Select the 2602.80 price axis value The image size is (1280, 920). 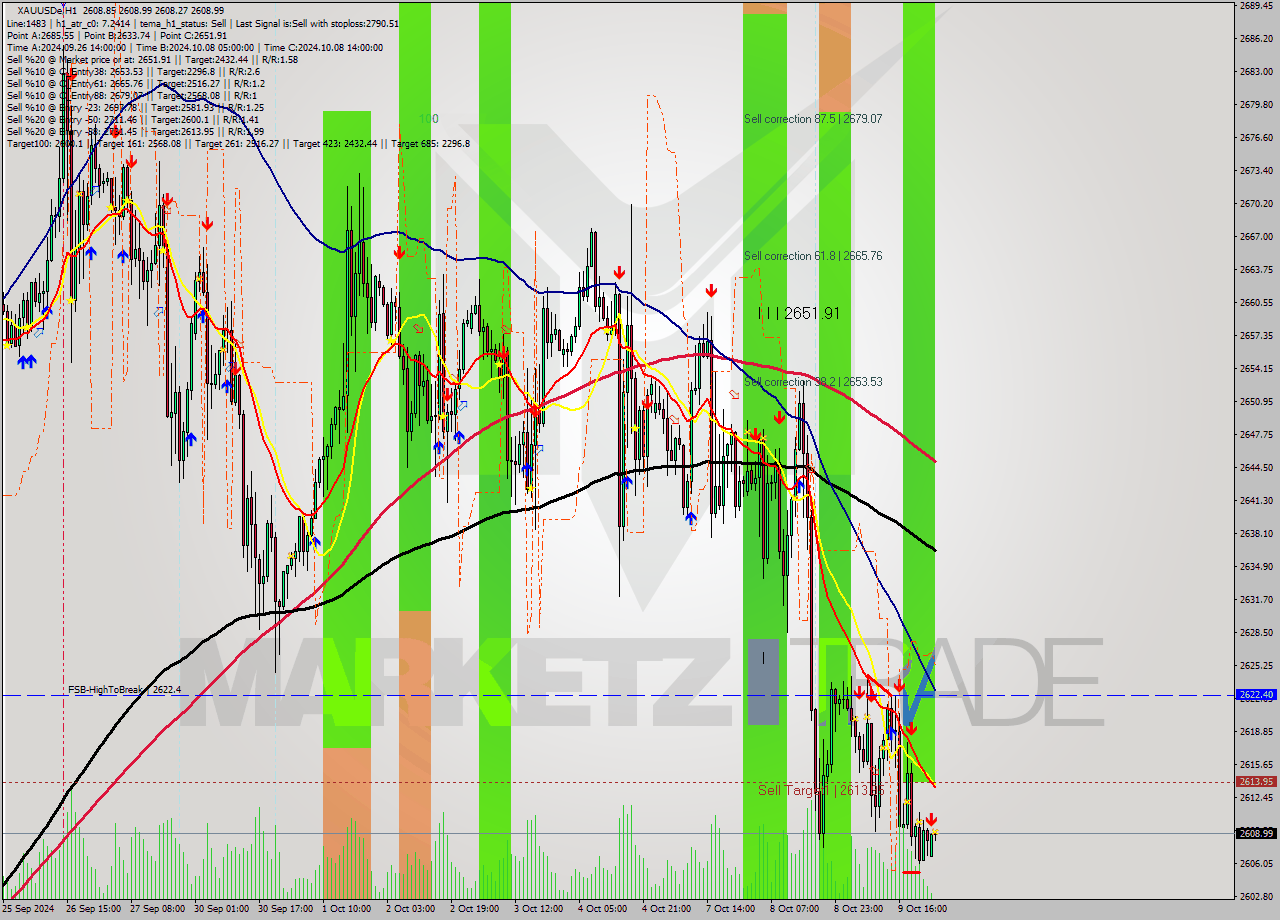pyautogui.click(x=1256, y=896)
